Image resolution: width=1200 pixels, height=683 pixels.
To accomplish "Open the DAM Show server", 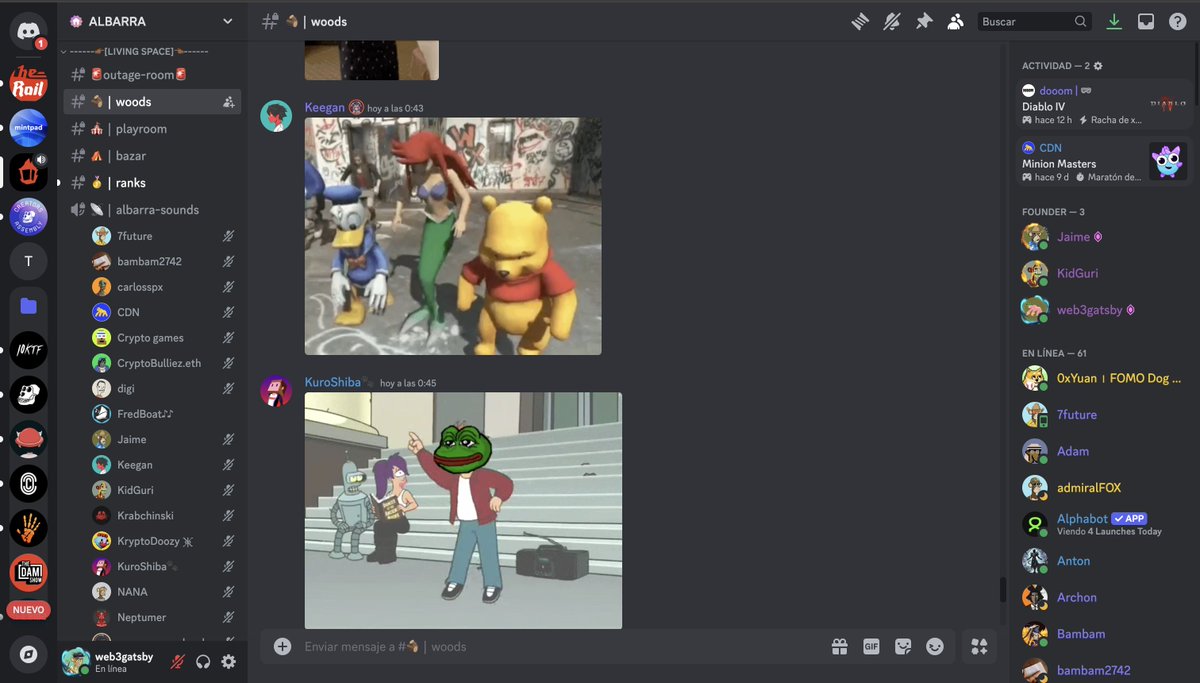I will [28, 573].
